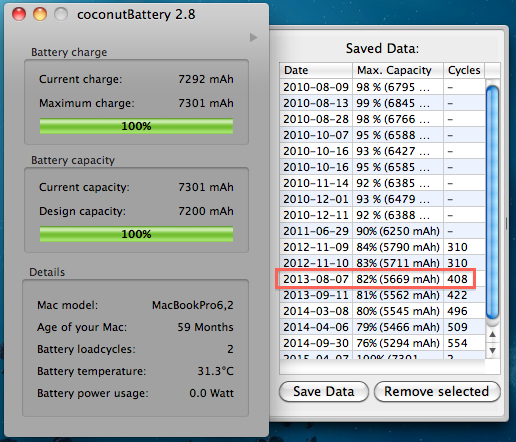Select the 2010-11-14 saved data row
Screen dimensions: 516x442
tap(383, 183)
